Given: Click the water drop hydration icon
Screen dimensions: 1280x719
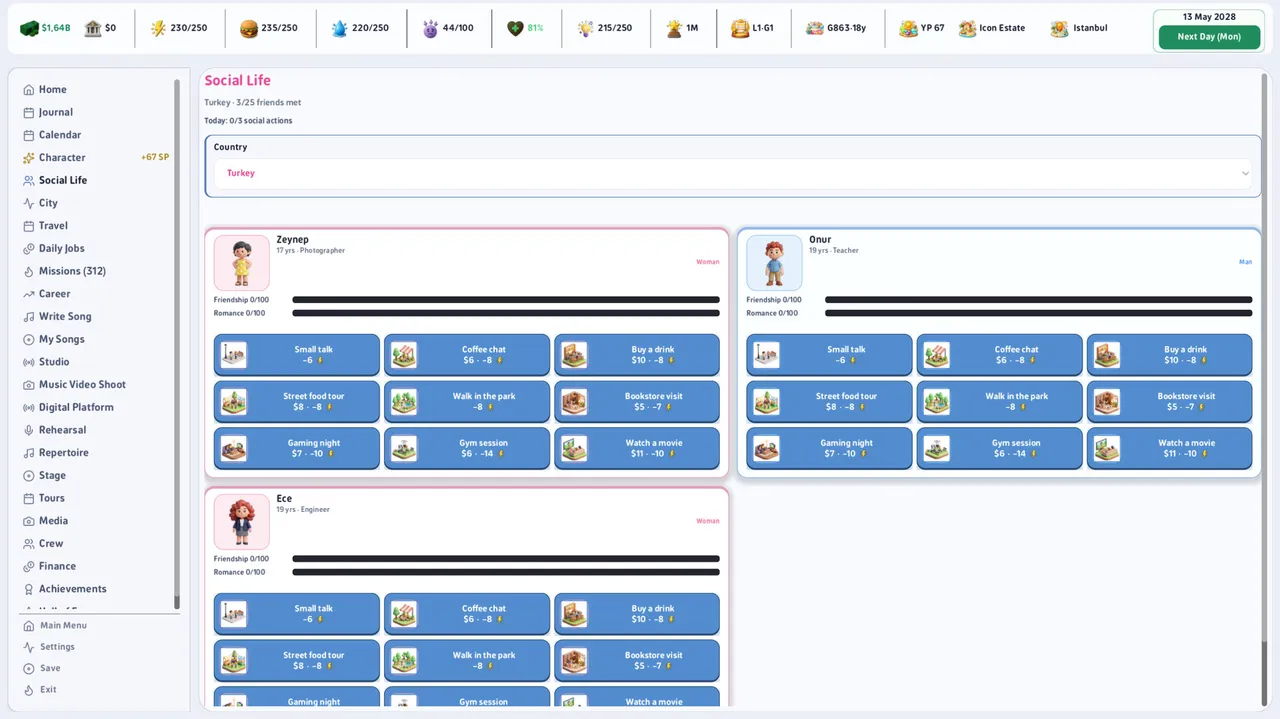Looking at the screenshot, I should [x=339, y=28].
